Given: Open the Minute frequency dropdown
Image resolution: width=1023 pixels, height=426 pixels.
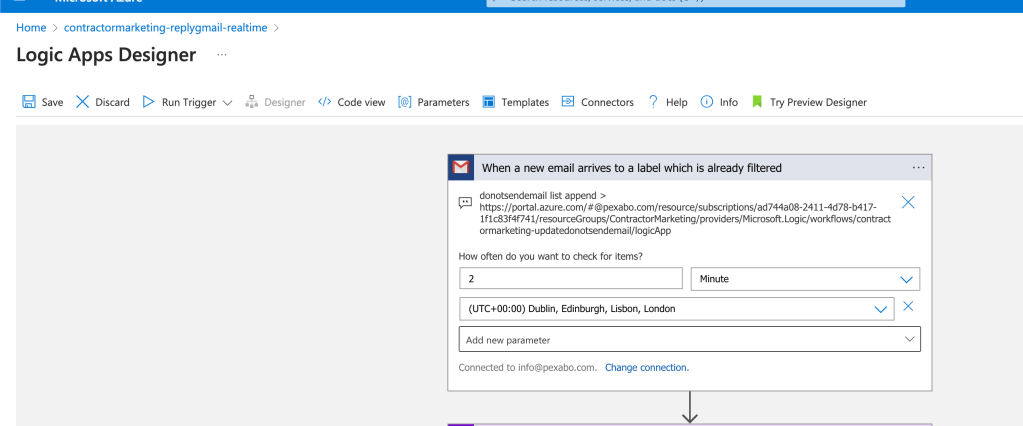Looking at the screenshot, I should tap(805, 279).
